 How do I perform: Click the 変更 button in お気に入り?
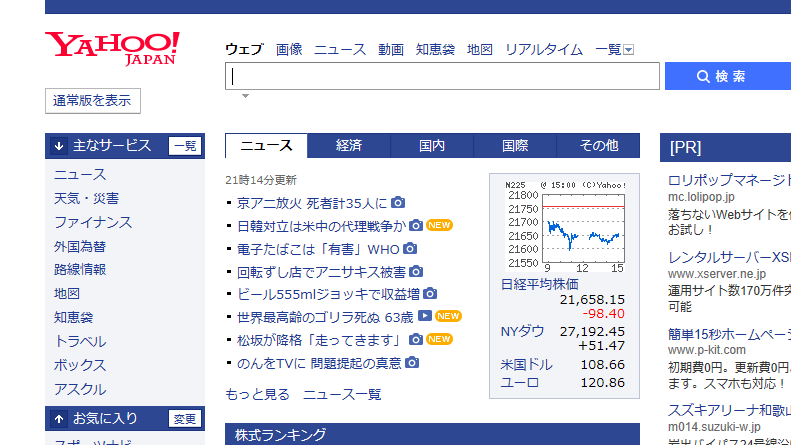click(185, 419)
